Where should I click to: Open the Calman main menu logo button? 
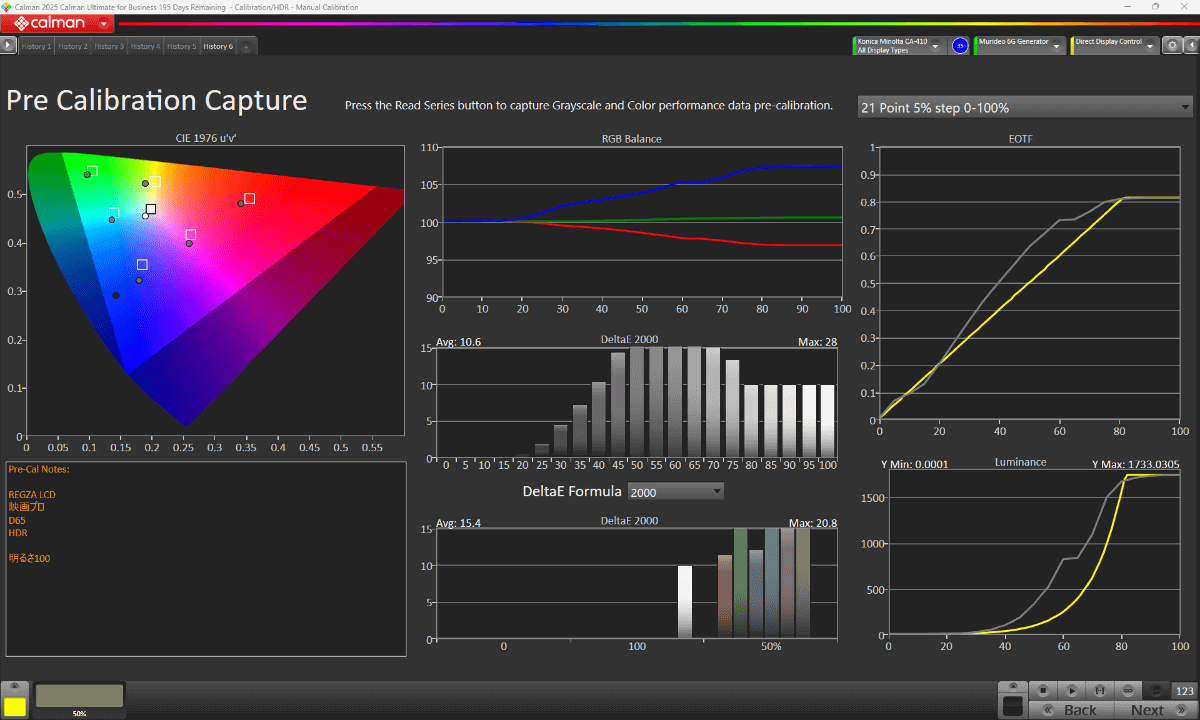click(56, 22)
